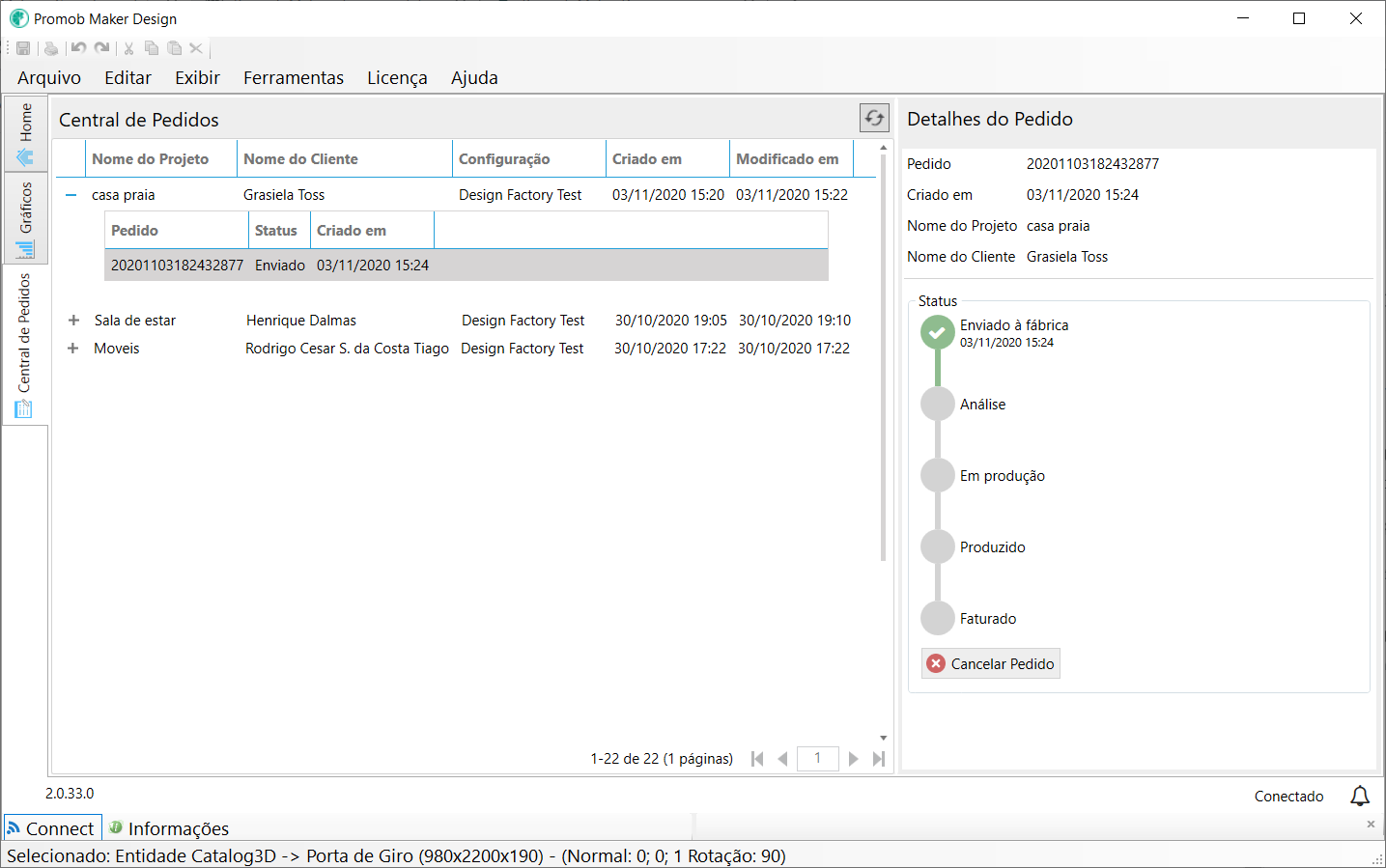The height and width of the screenshot is (868, 1386).
Task: Sort by main Criado em column header
Action: [667, 158]
